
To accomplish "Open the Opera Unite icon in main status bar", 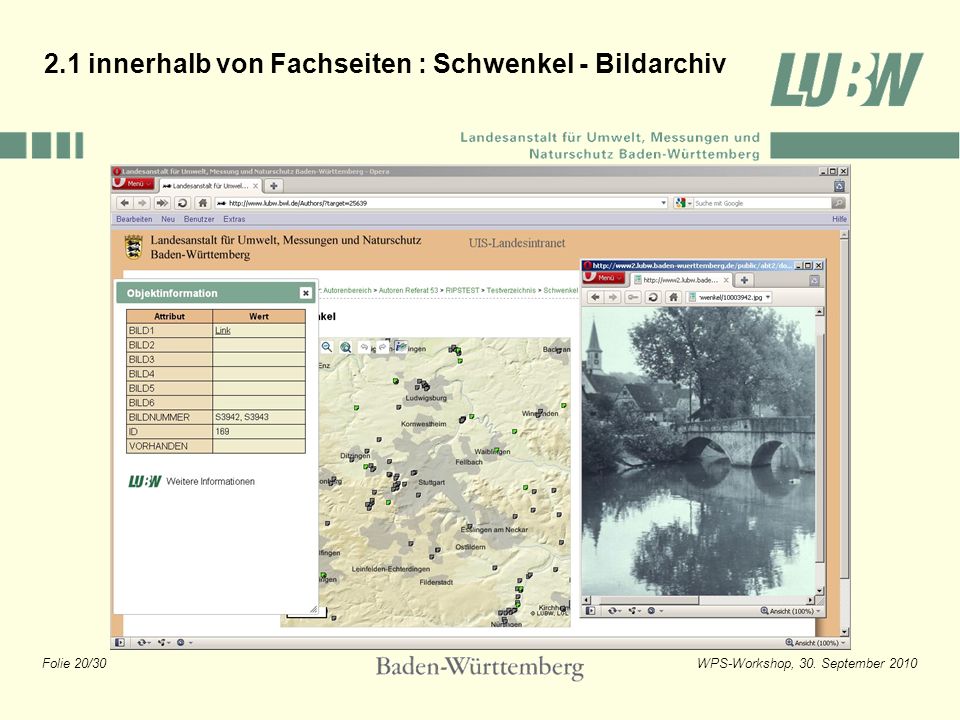I will tap(163, 643).
